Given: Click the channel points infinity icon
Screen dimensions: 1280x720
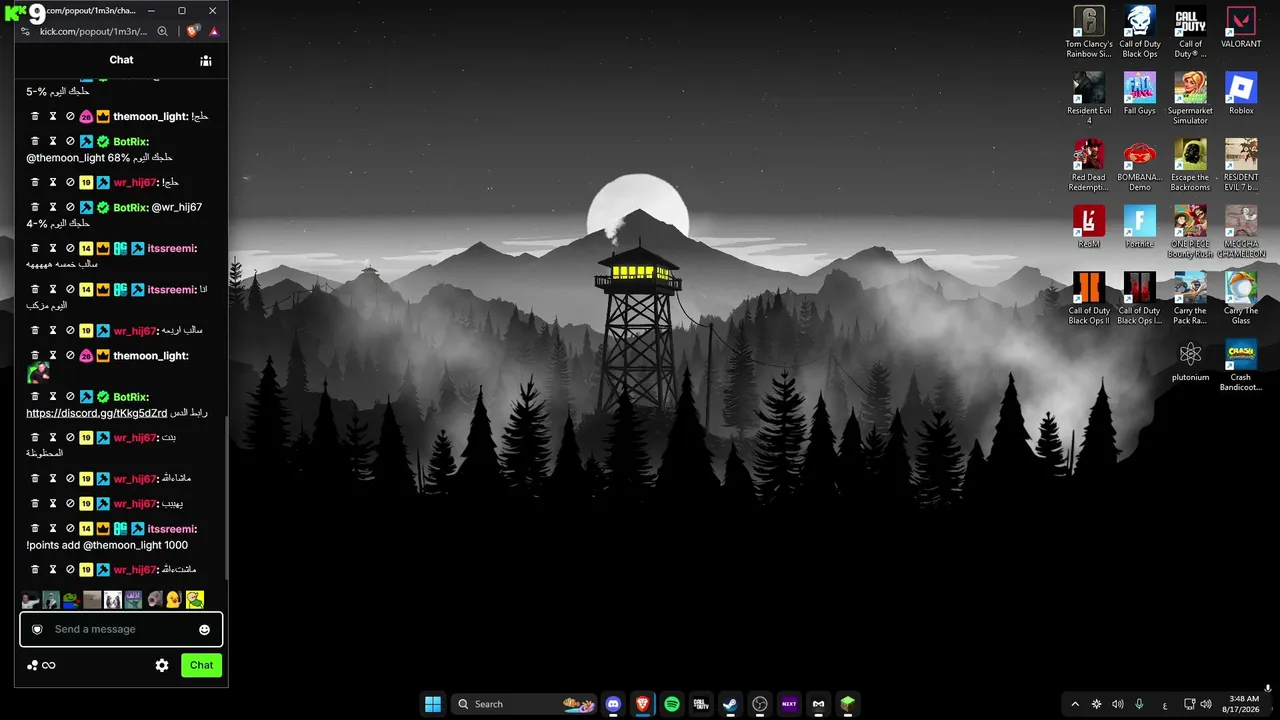Looking at the screenshot, I should pos(48,666).
